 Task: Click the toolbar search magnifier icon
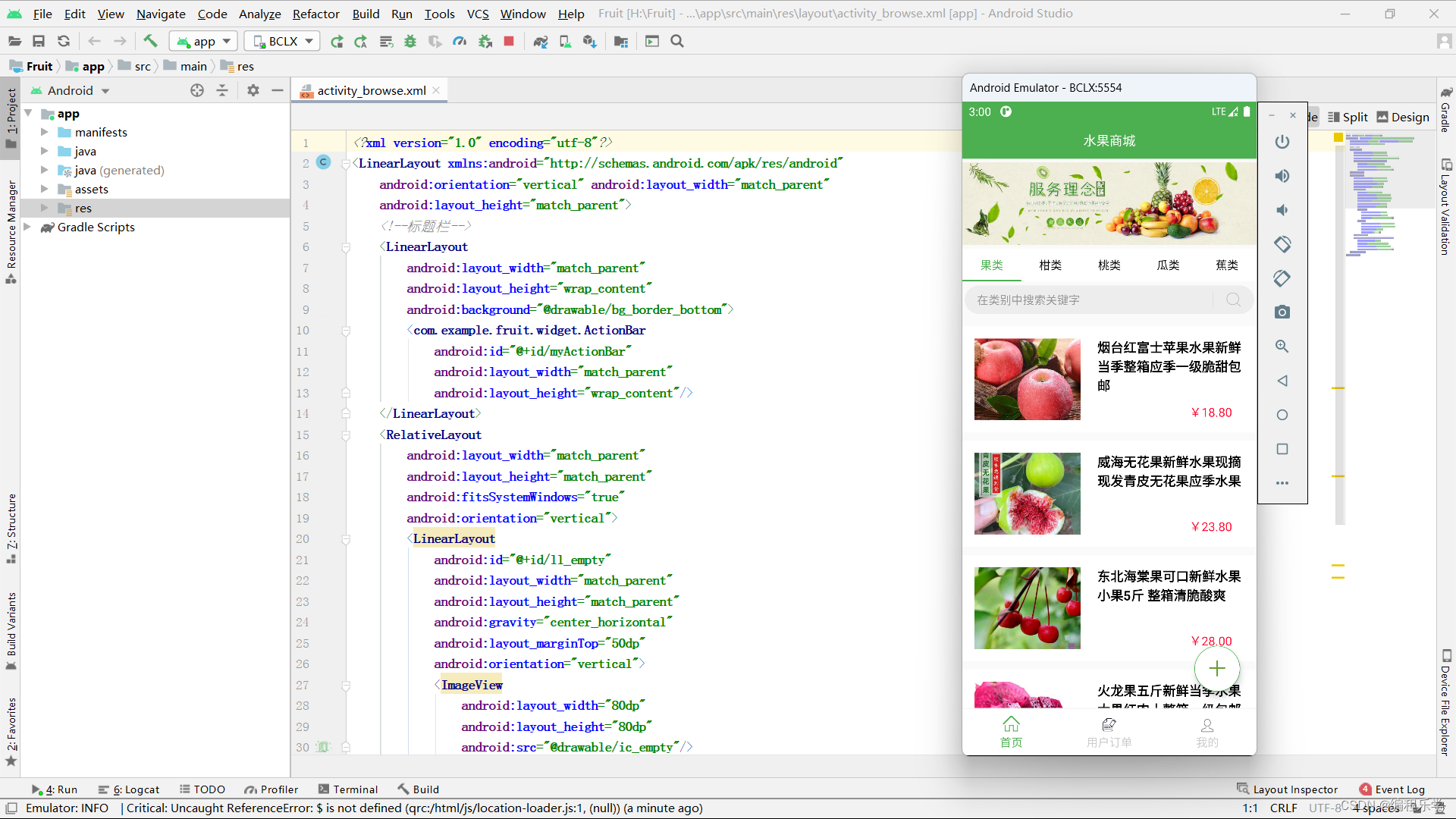(677, 42)
